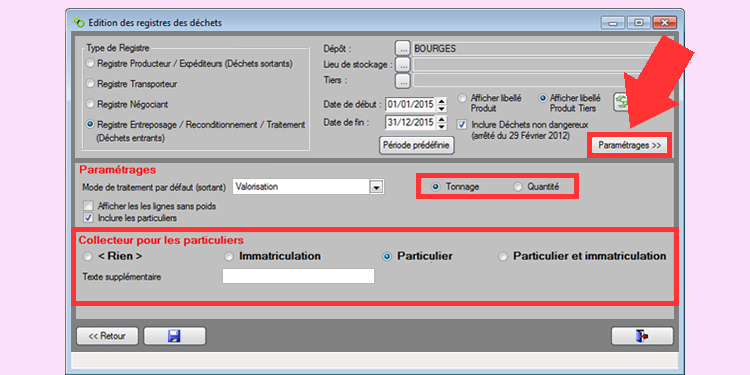This screenshot has height=375, width=750.
Task: Select Registre Négociant option
Action: point(90,104)
